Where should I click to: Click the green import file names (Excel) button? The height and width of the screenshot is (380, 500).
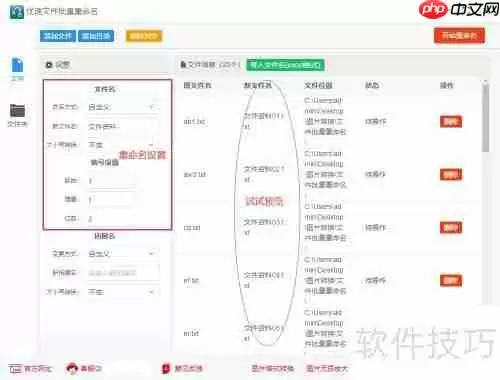(285, 65)
